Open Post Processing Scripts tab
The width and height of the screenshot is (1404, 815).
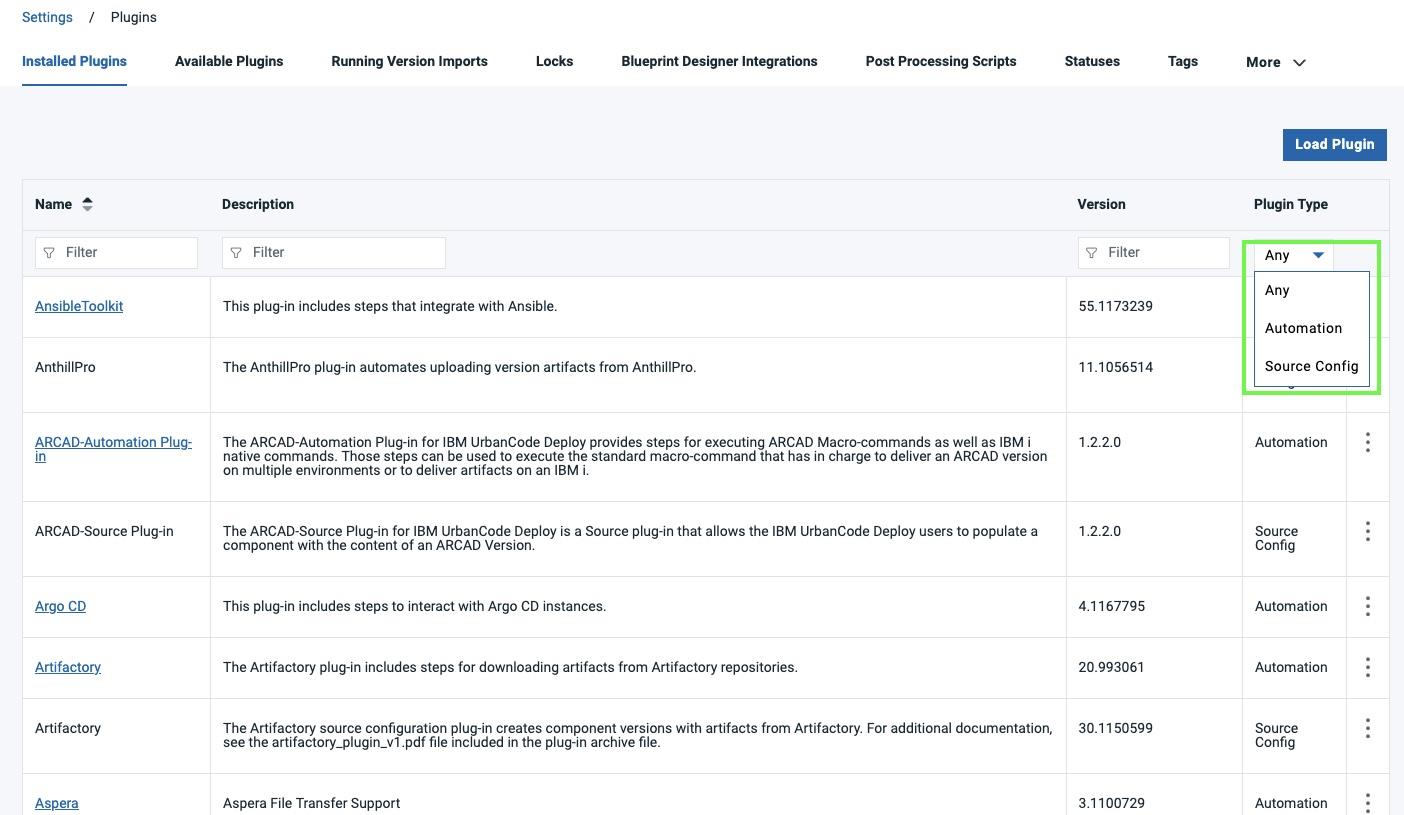940,61
